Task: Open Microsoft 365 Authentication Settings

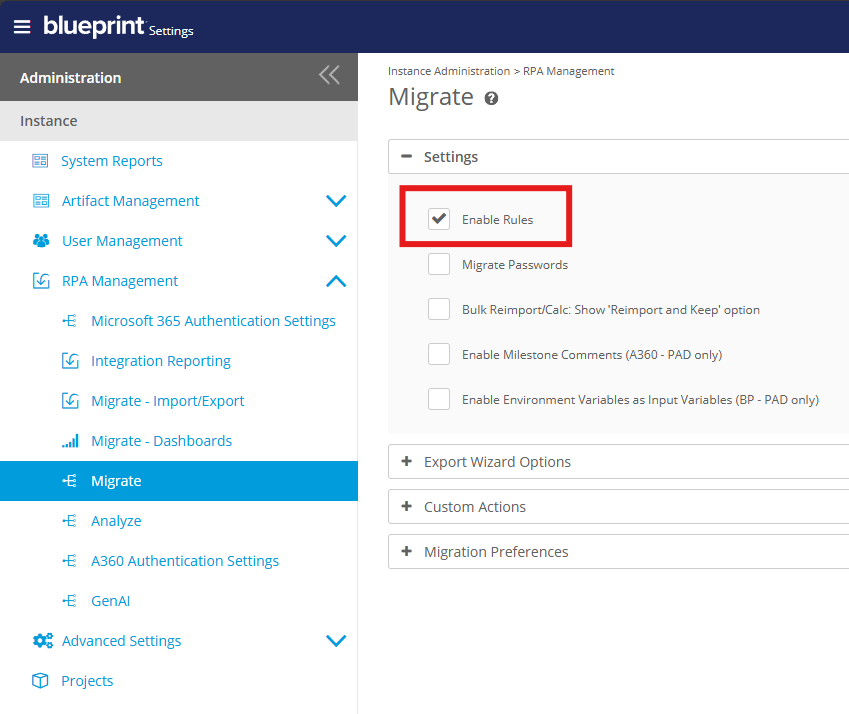Action: click(213, 321)
